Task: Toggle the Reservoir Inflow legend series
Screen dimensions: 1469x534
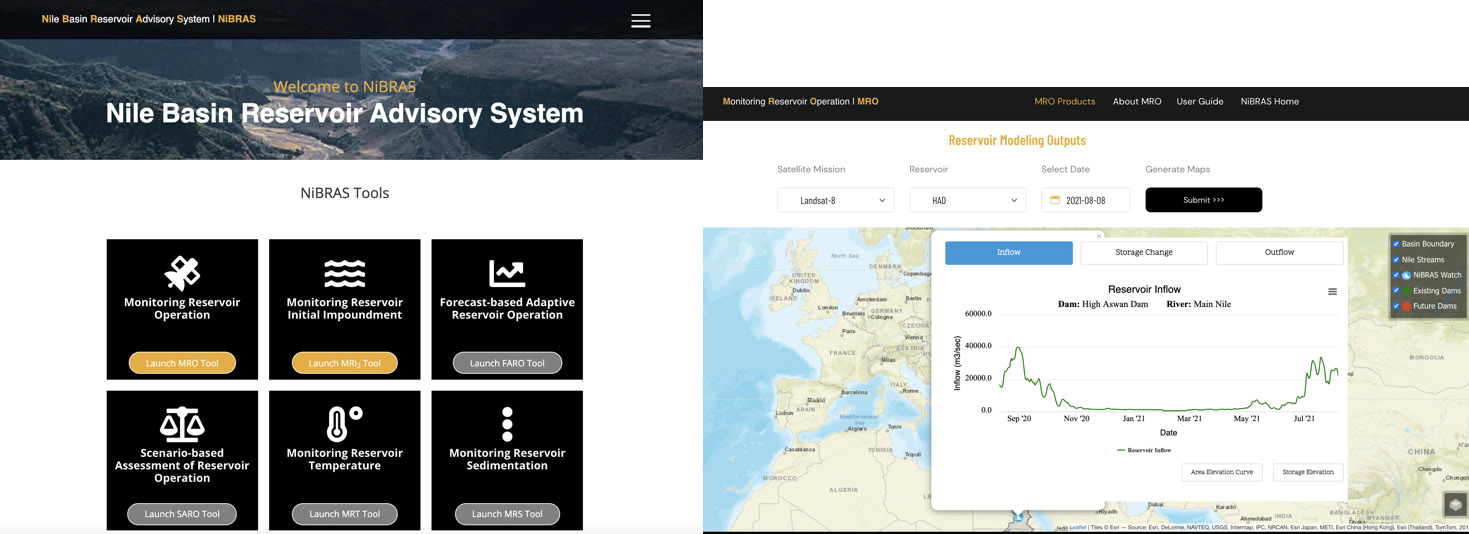Action: (x=1144, y=451)
